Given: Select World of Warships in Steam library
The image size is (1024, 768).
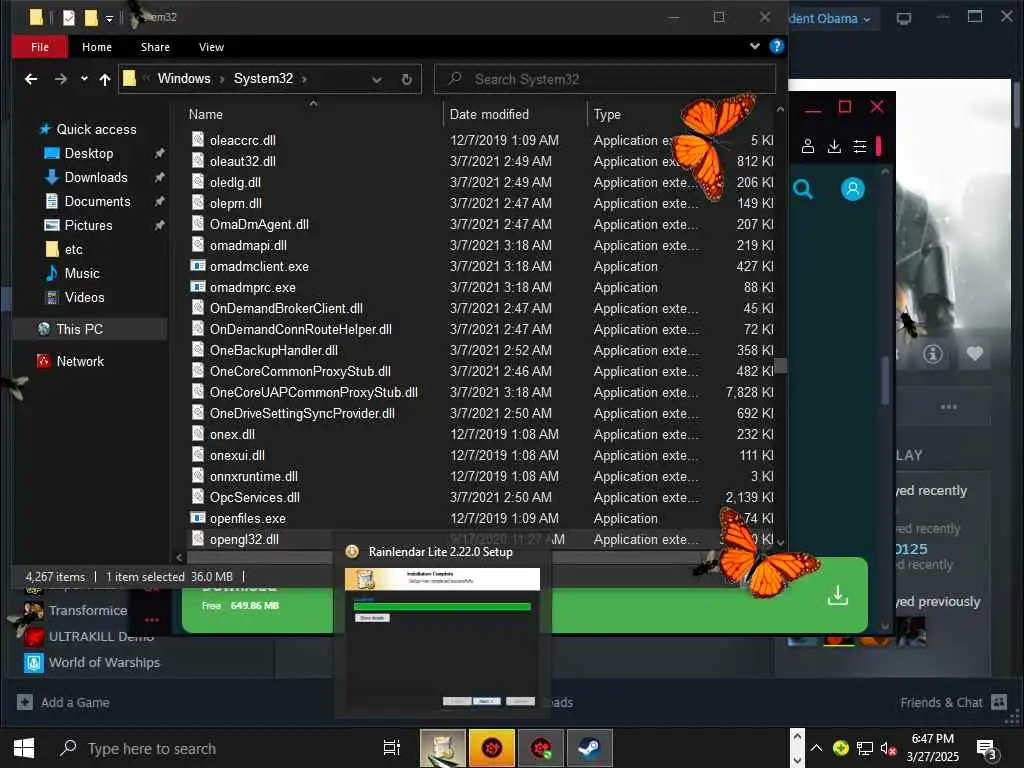Looking at the screenshot, I should (x=104, y=662).
